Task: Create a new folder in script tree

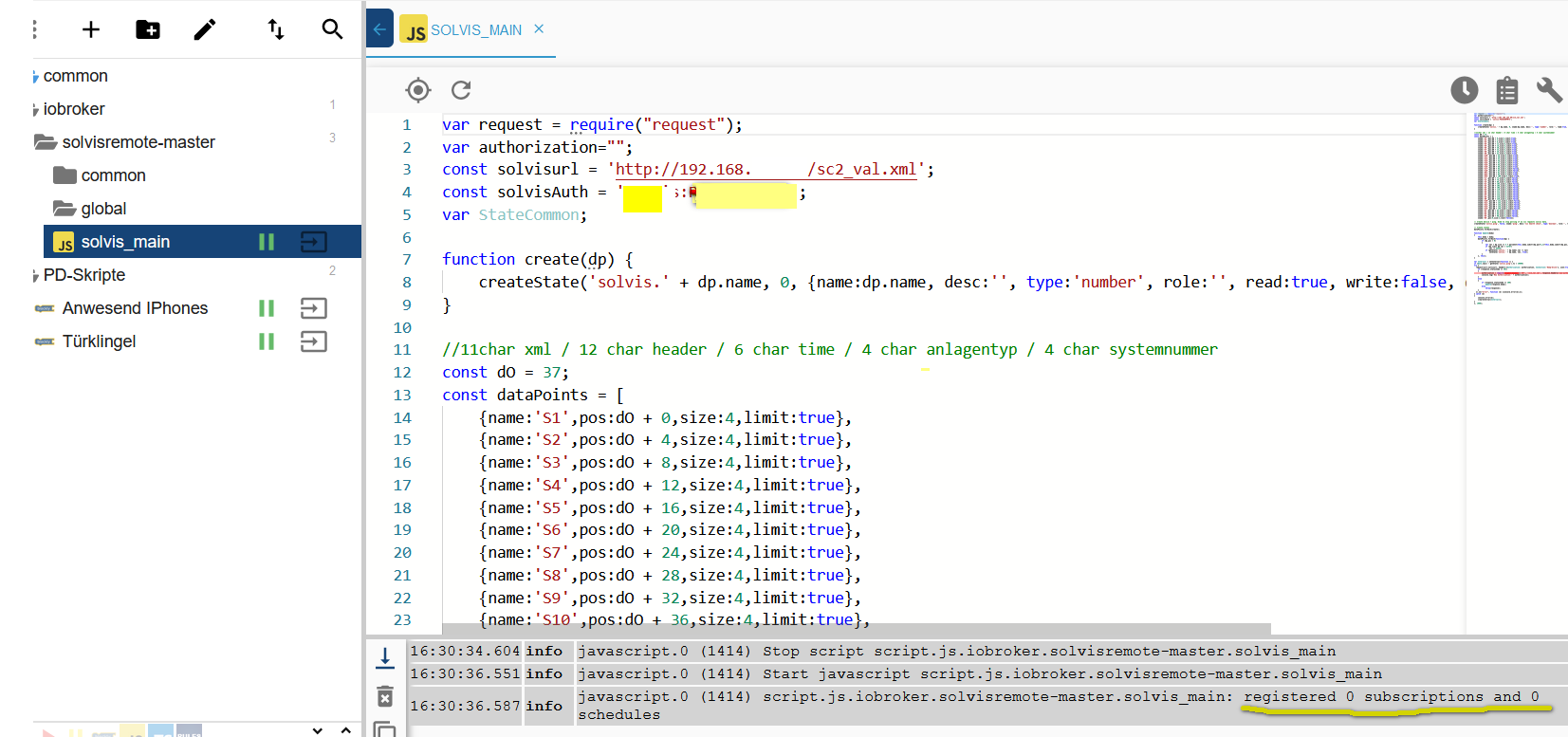Action: click(148, 29)
